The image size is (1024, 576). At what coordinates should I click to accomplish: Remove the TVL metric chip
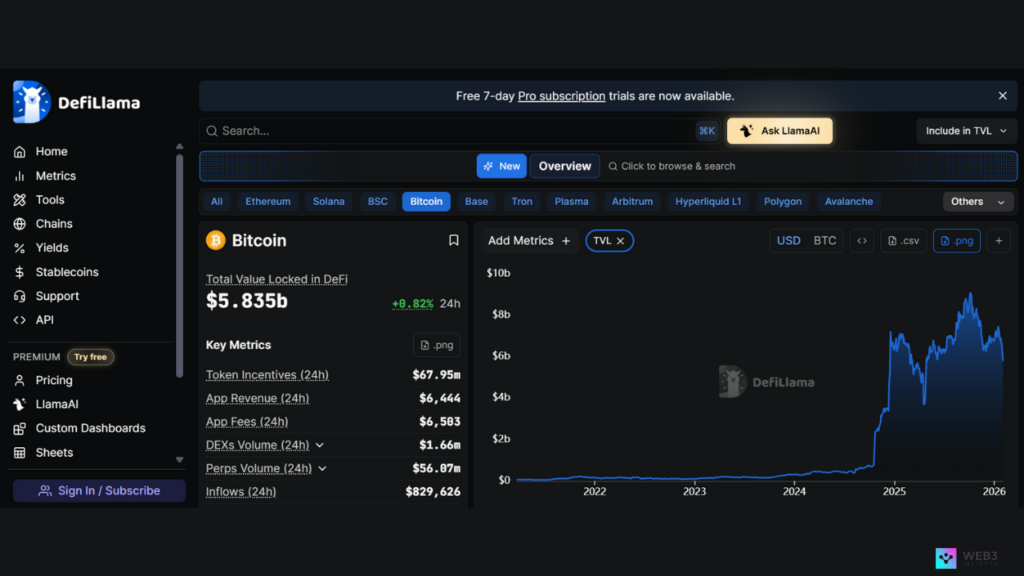[621, 240]
